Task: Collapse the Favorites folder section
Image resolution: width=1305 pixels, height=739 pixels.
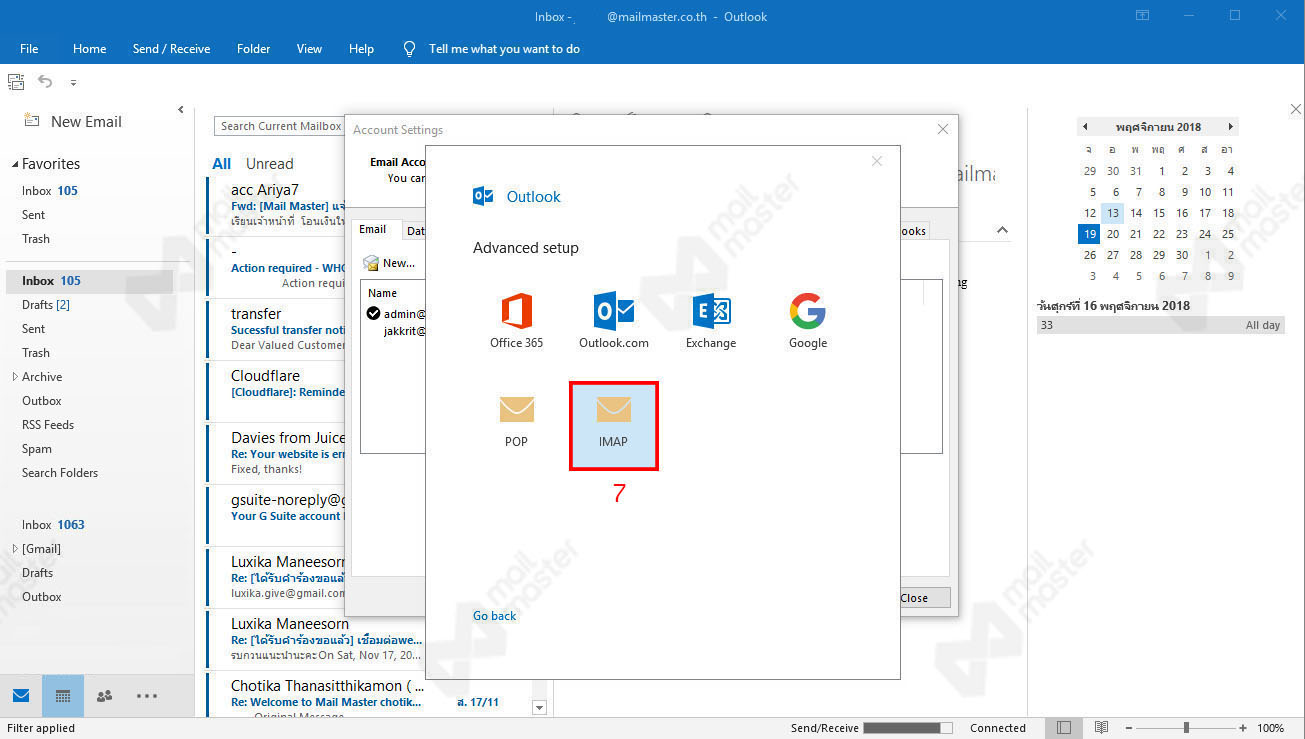Action: click(14, 163)
